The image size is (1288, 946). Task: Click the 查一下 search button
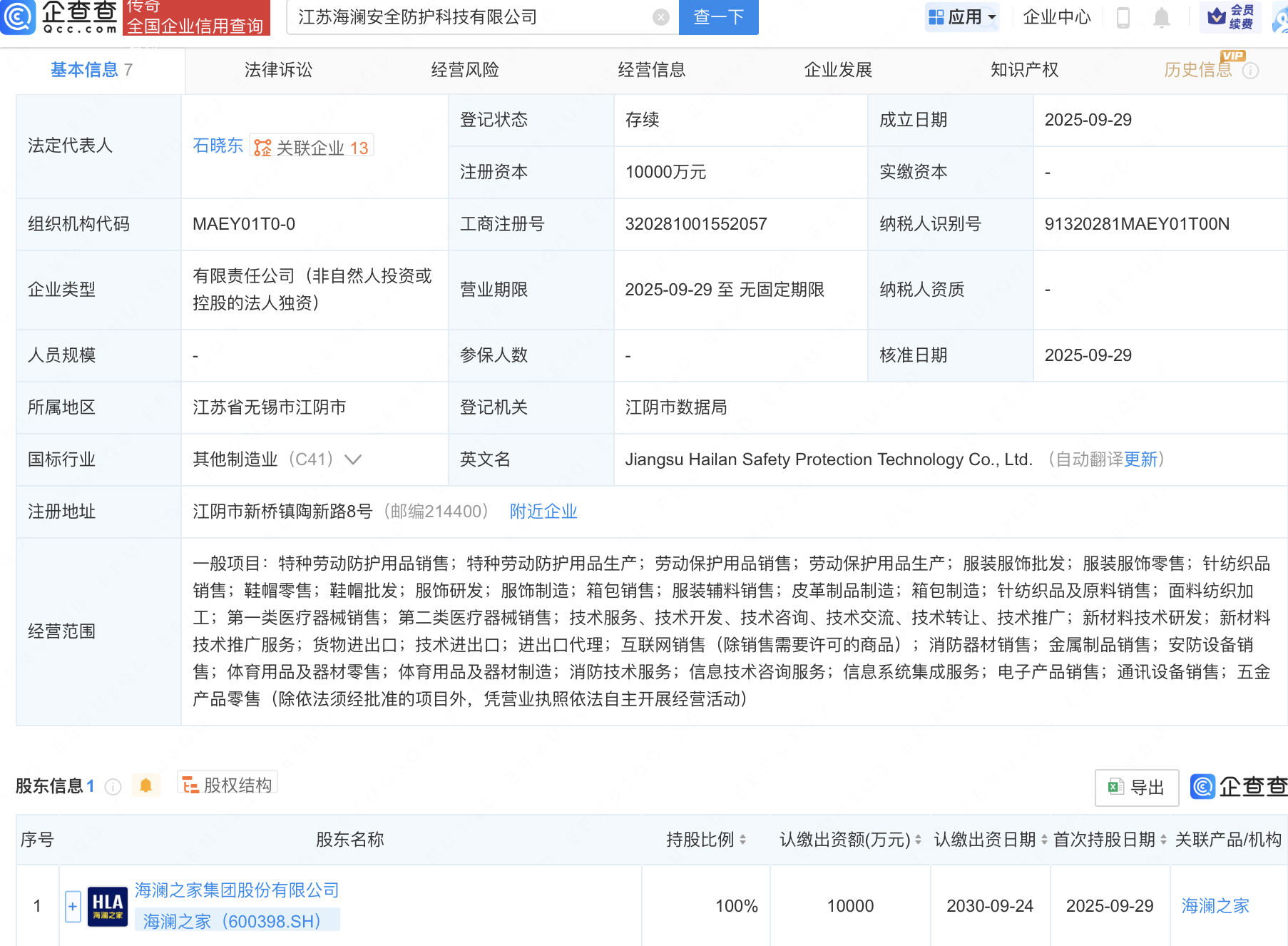click(x=718, y=17)
